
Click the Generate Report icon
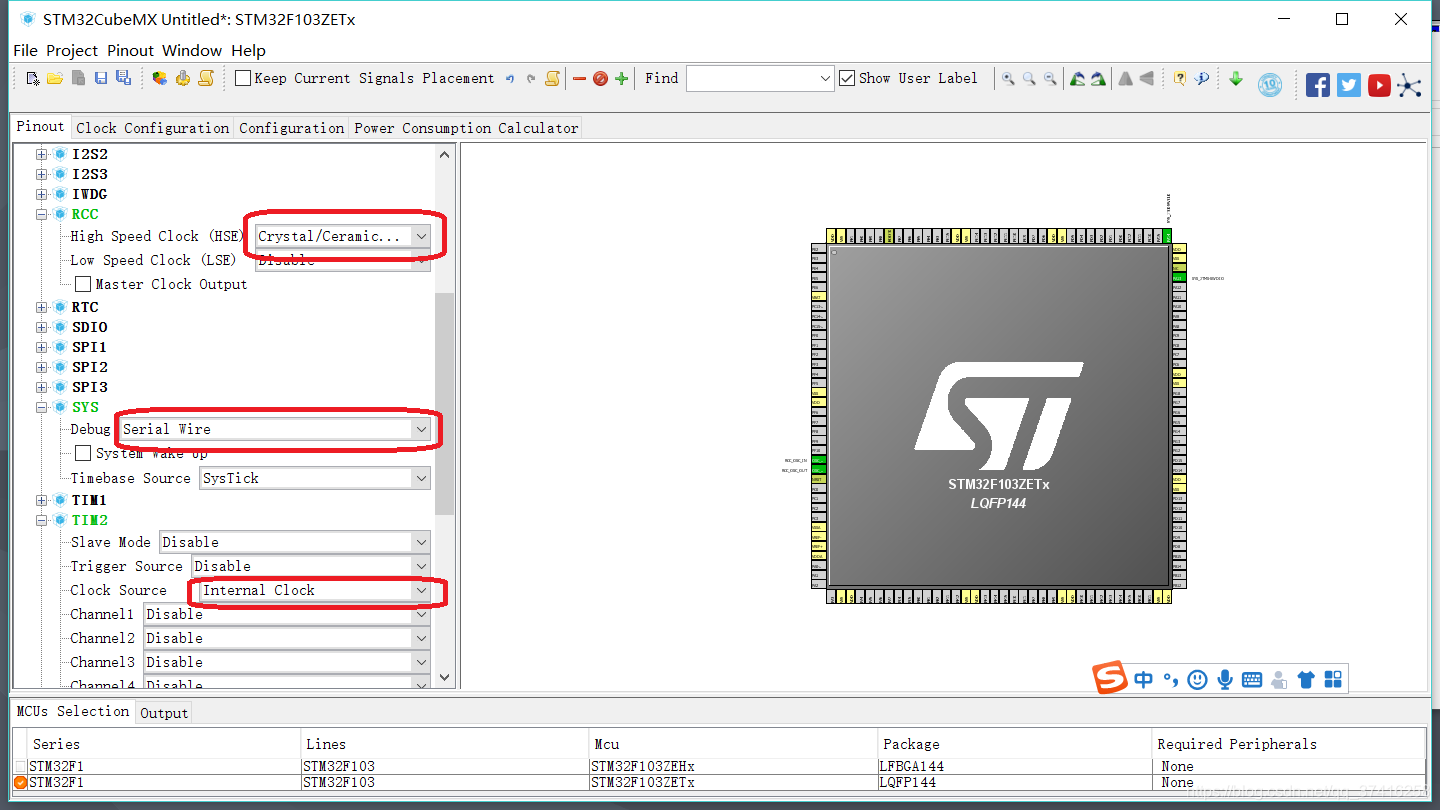click(x=159, y=78)
